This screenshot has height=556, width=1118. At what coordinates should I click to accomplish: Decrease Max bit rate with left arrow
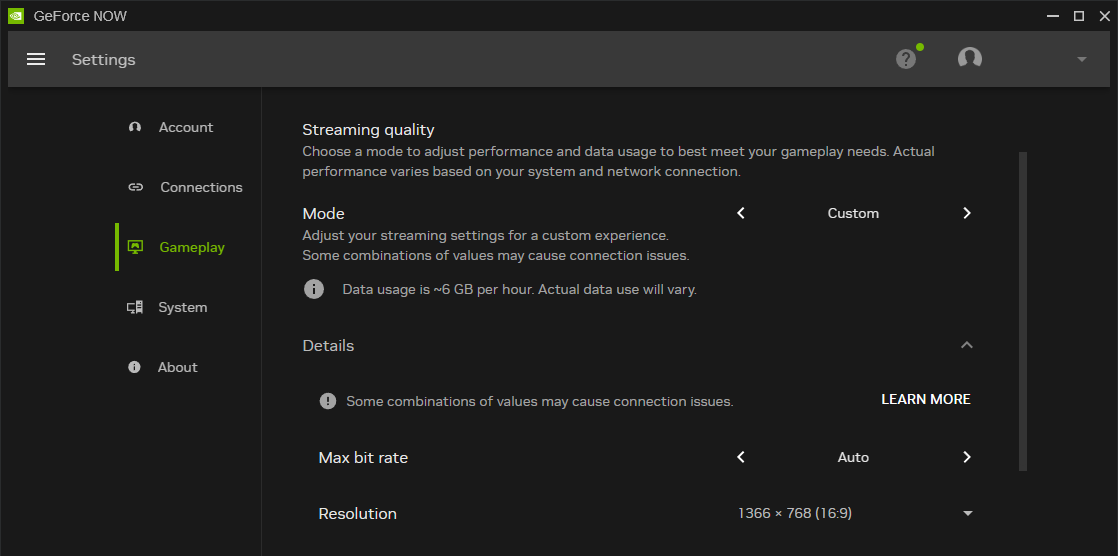(x=741, y=457)
